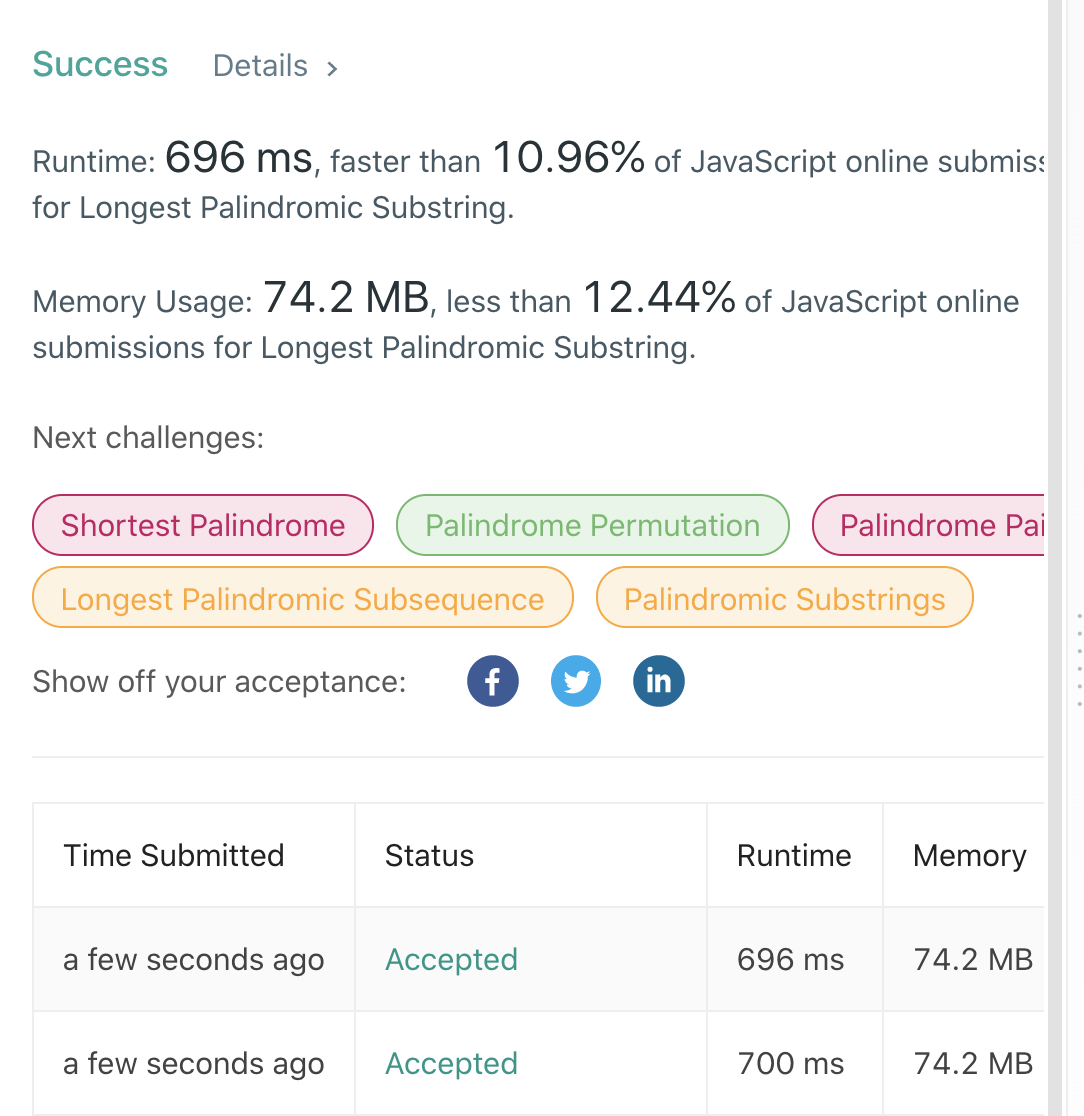Click the Time Submitted column header
The height and width of the screenshot is (1116, 1084).
174,856
